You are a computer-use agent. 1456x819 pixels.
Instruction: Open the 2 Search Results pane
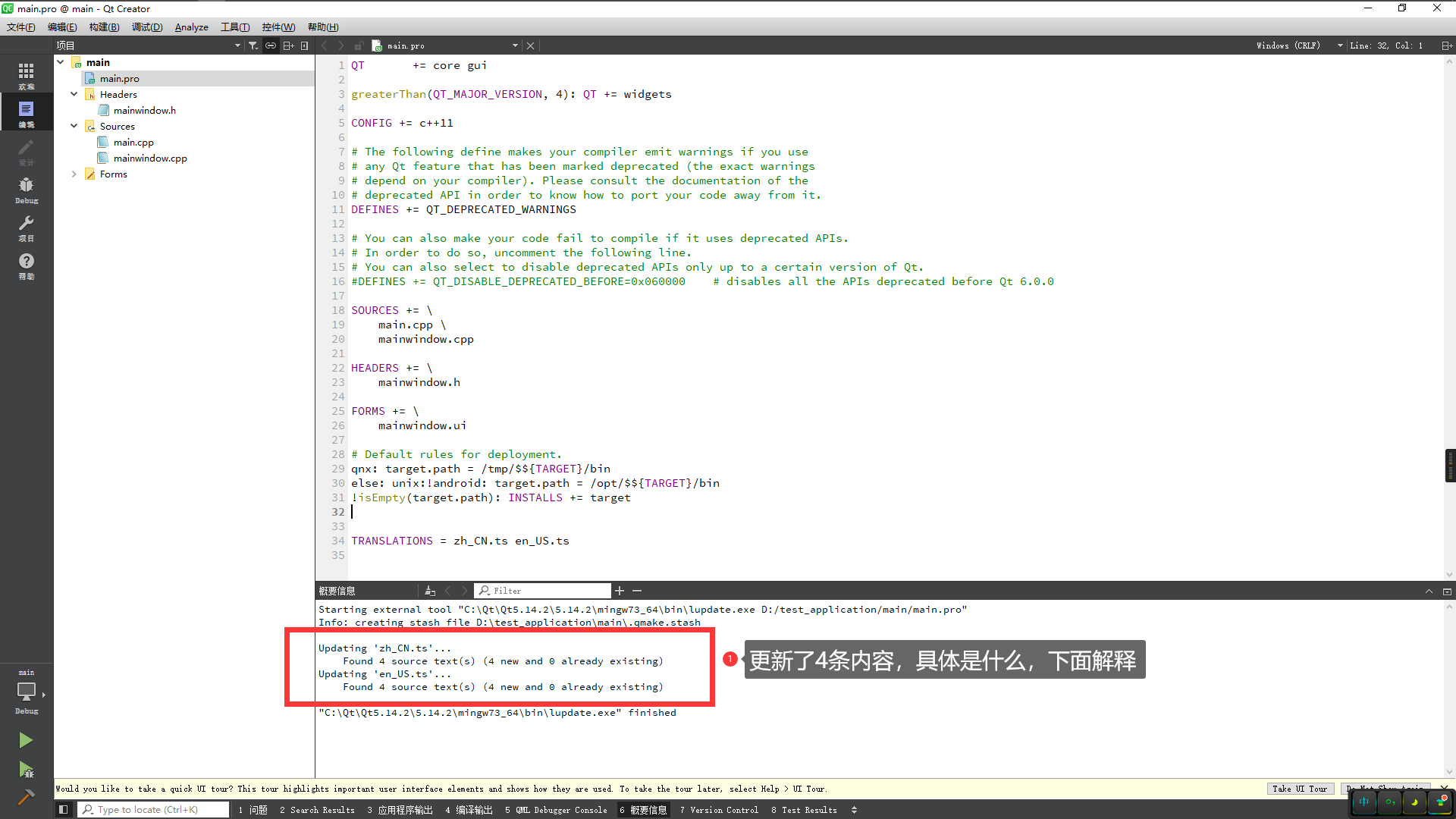317,810
